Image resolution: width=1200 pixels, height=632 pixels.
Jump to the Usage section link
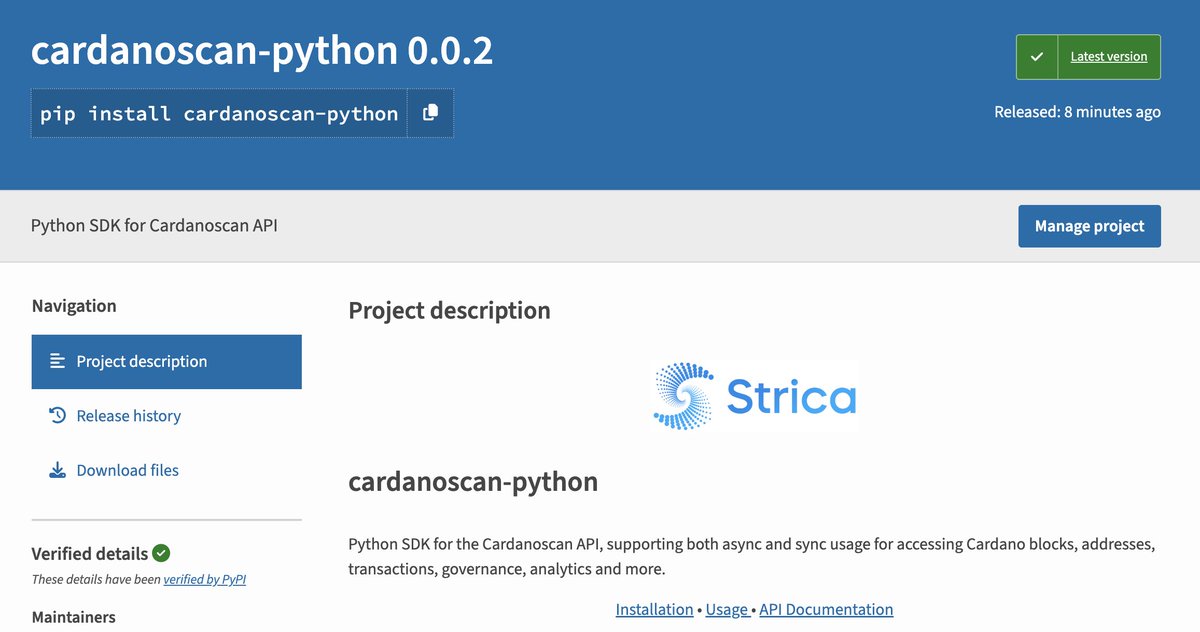click(x=726, y=609)
